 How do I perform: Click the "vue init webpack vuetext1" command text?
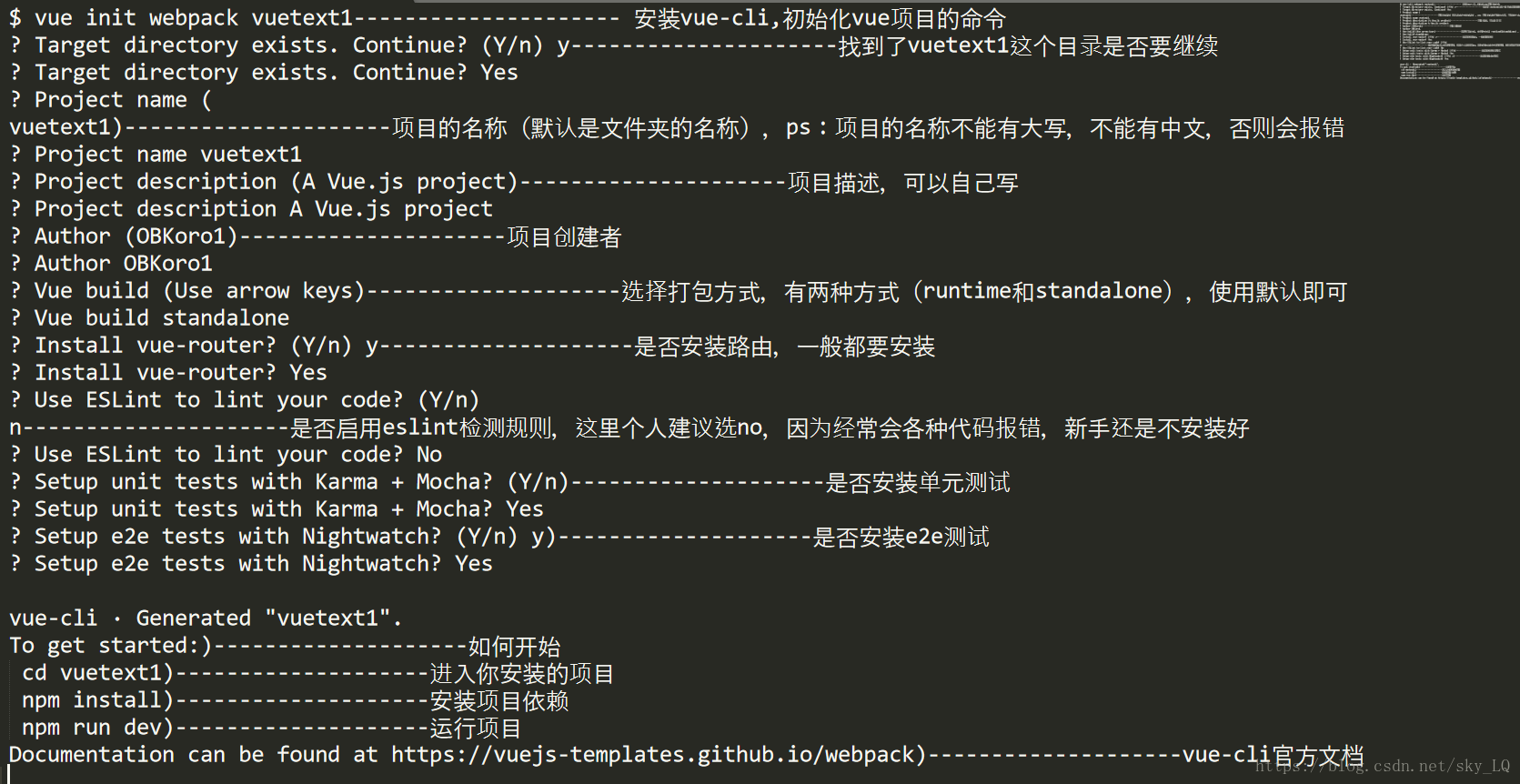tap(194, 18)
